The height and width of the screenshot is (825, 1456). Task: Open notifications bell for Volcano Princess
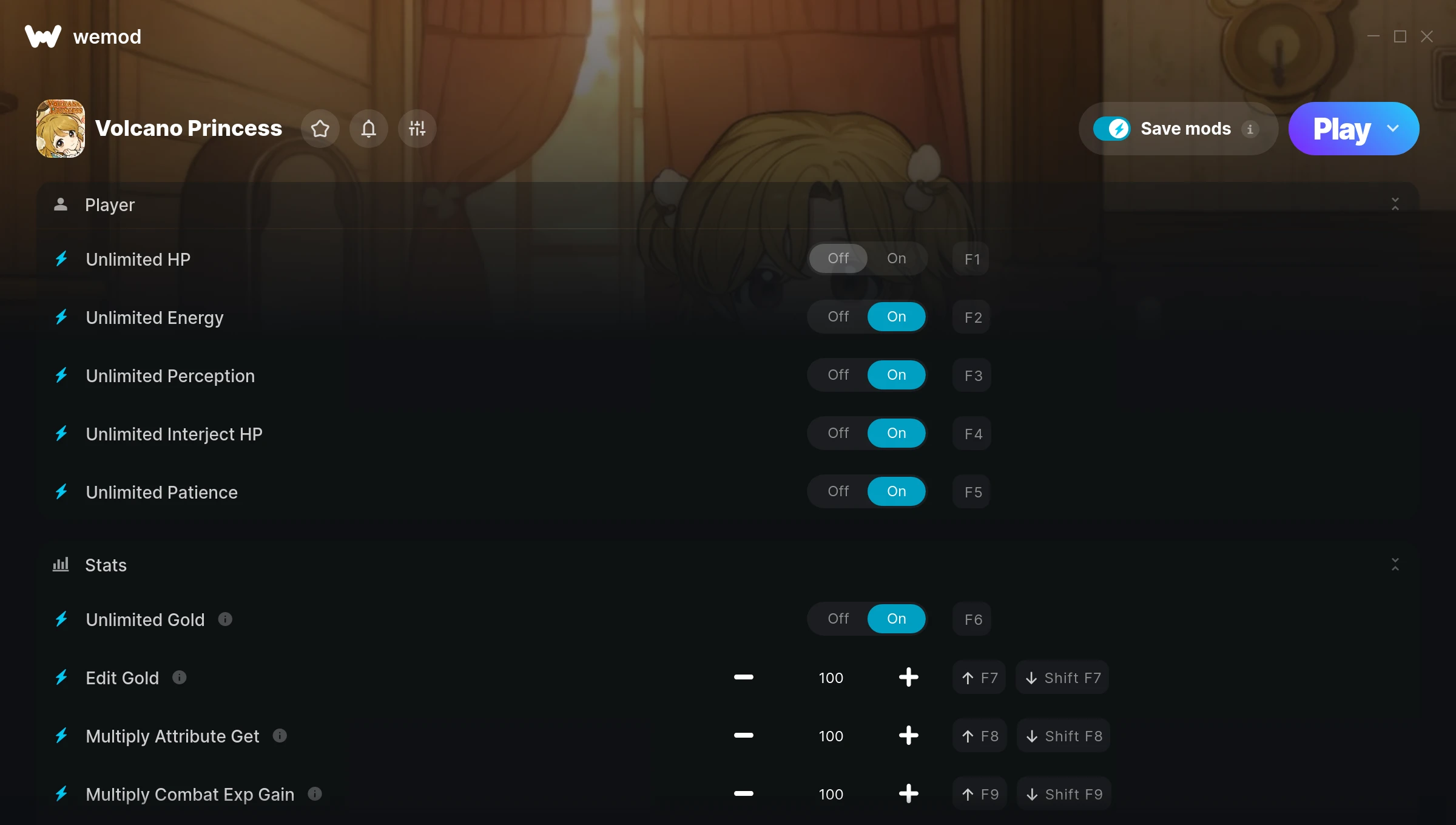(x=369, y=129)
